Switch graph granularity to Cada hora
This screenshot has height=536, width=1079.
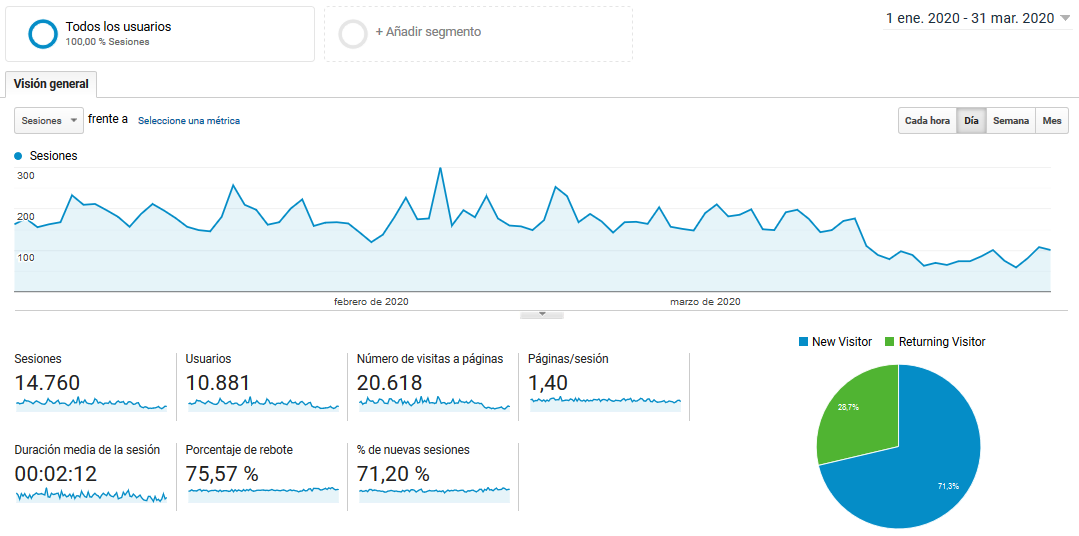pyautogui.click(x=927, y=120)
